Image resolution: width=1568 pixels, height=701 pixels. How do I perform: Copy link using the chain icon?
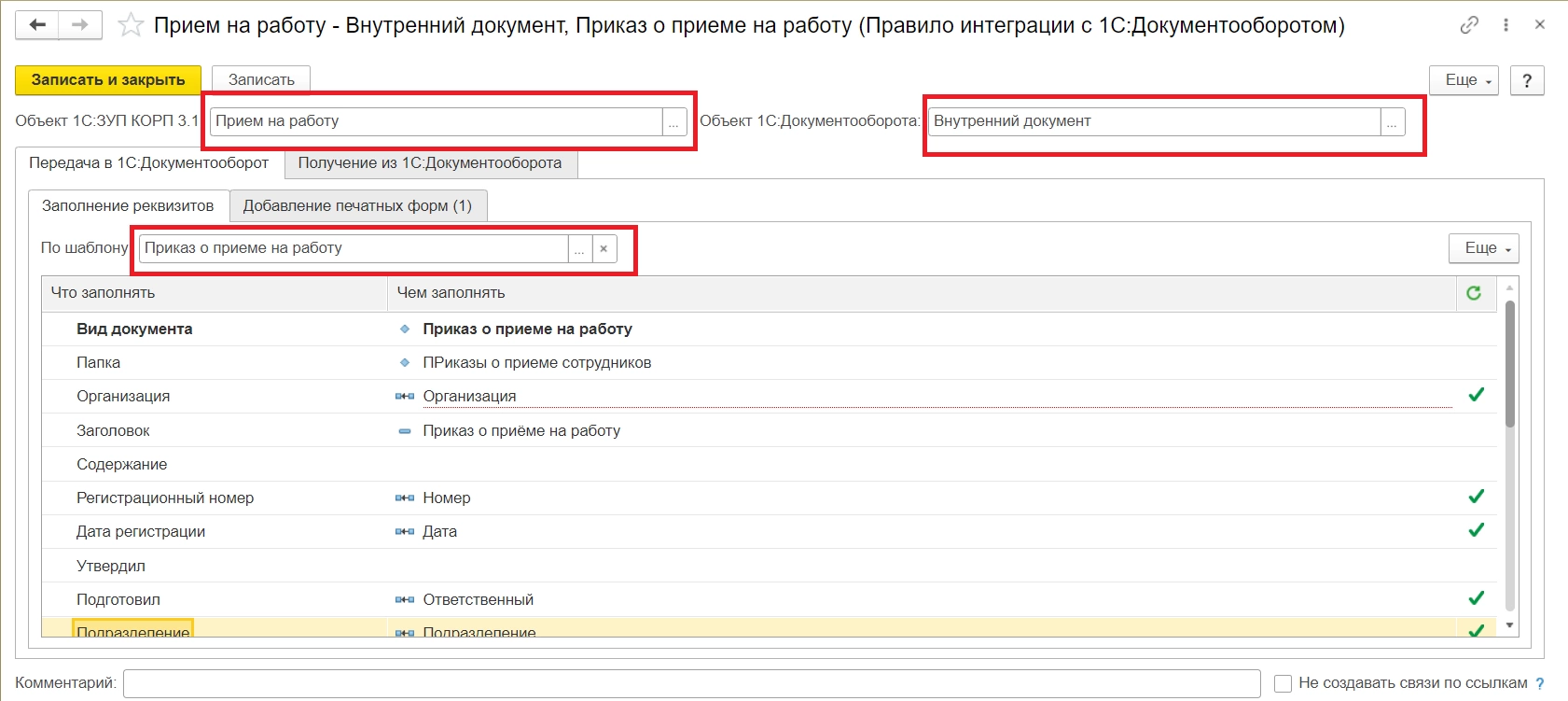(1469, 25)
